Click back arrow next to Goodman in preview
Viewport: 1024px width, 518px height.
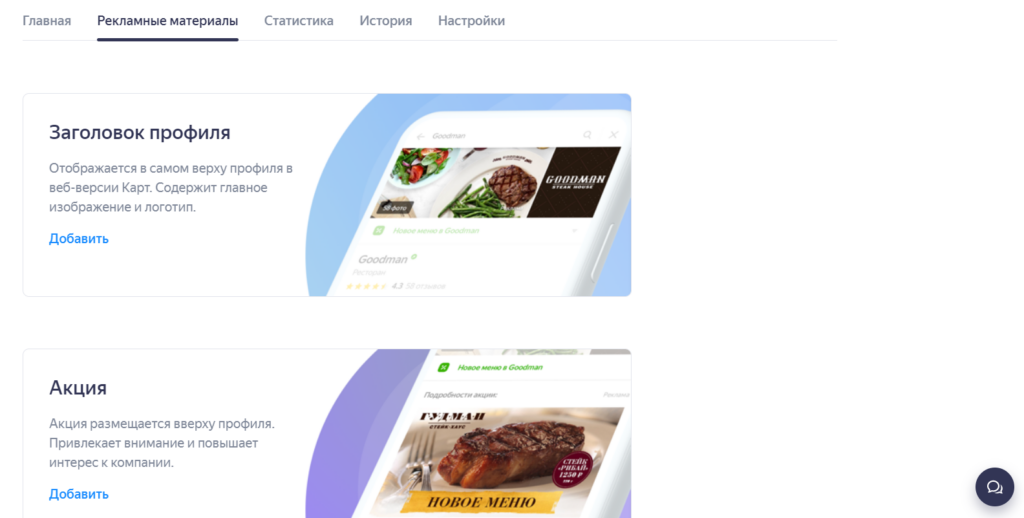(x=421, y=137)
